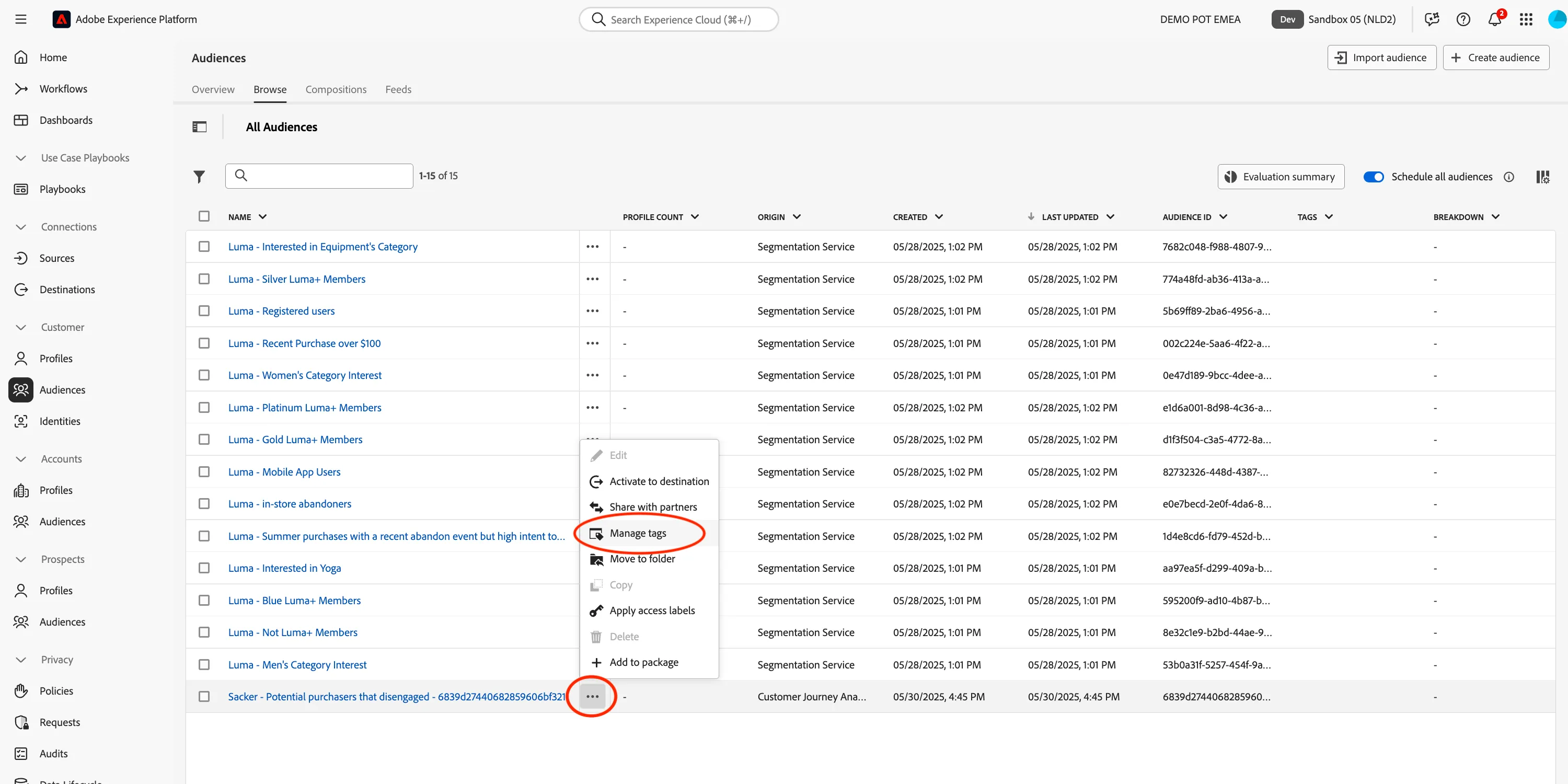Open the PROFILE COUNT column dropdown
Image resolution: width=1568 pixels, height=784 pixels.
pos(695,217)
